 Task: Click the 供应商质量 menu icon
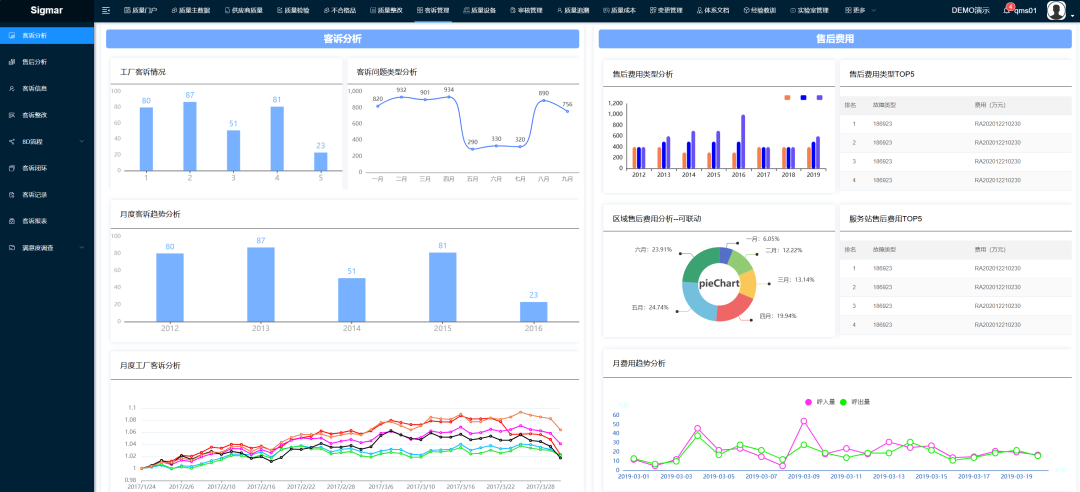tap(227, 10)
